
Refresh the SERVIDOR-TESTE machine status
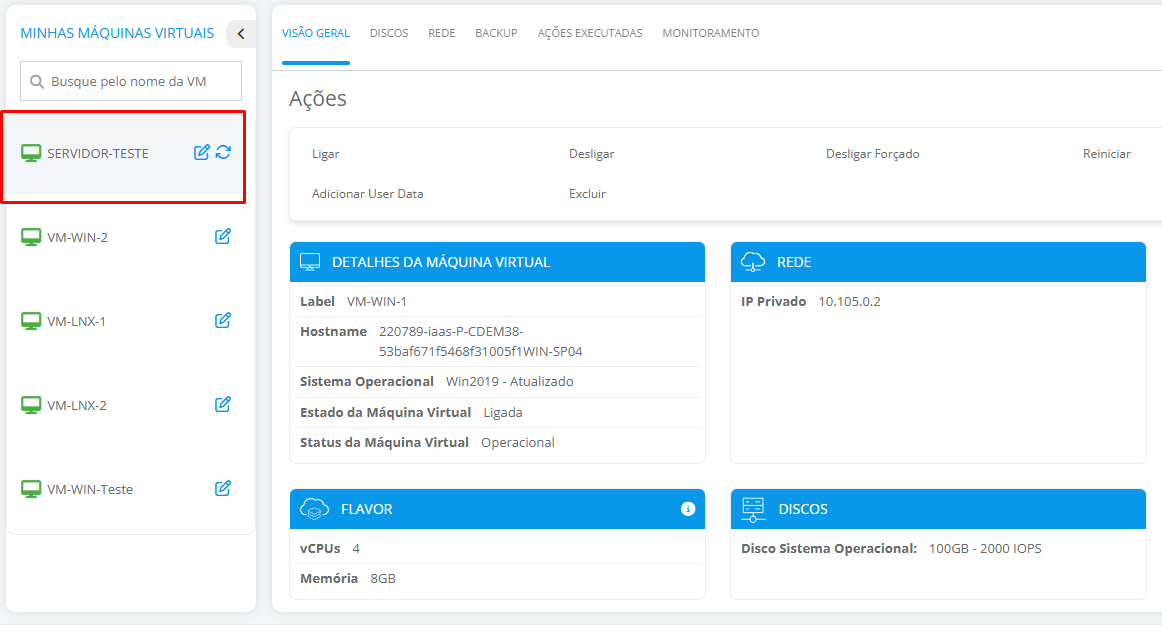coord(223,152)
